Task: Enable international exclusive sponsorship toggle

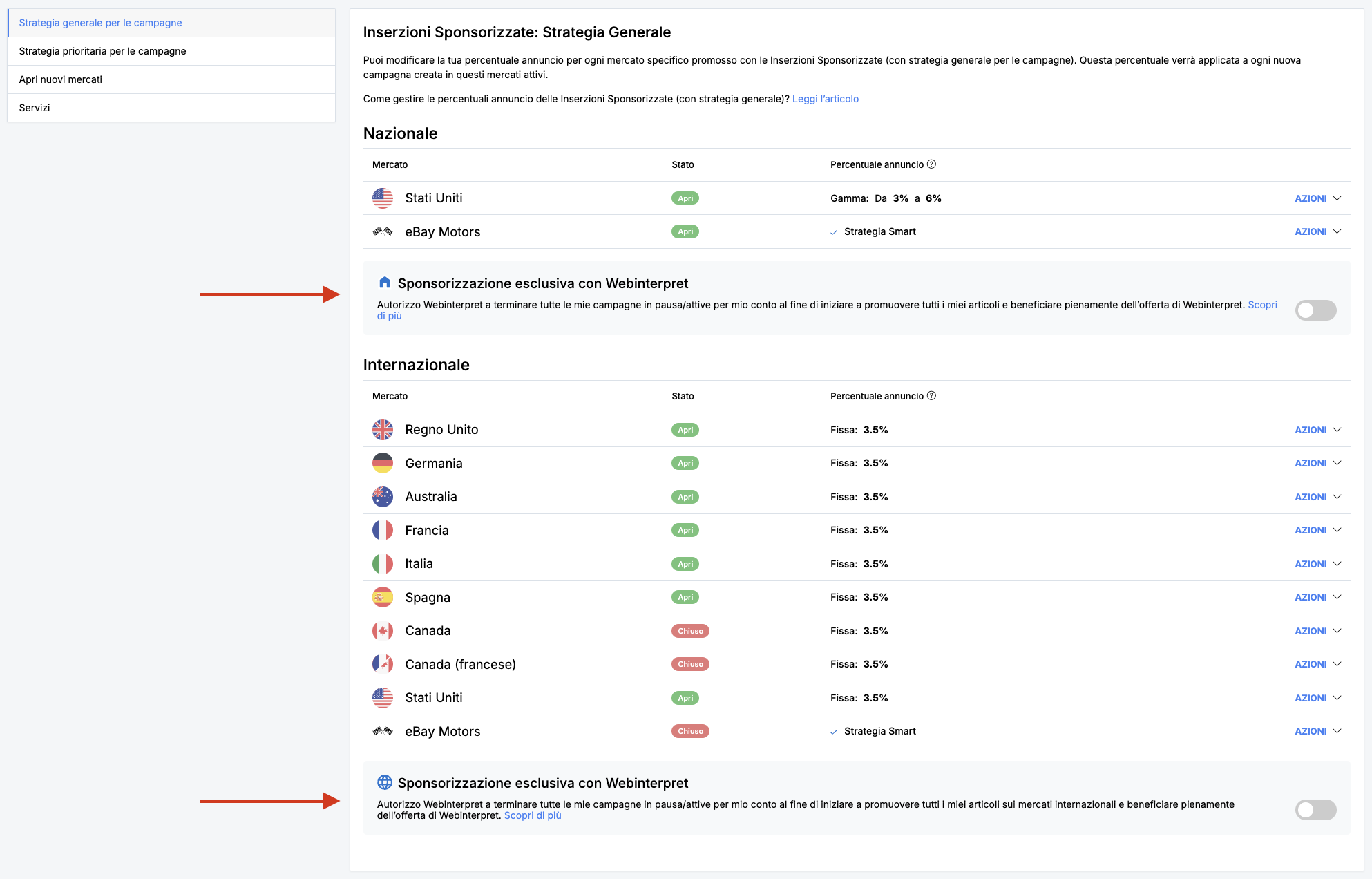Action: click(x=1315, y=810)
